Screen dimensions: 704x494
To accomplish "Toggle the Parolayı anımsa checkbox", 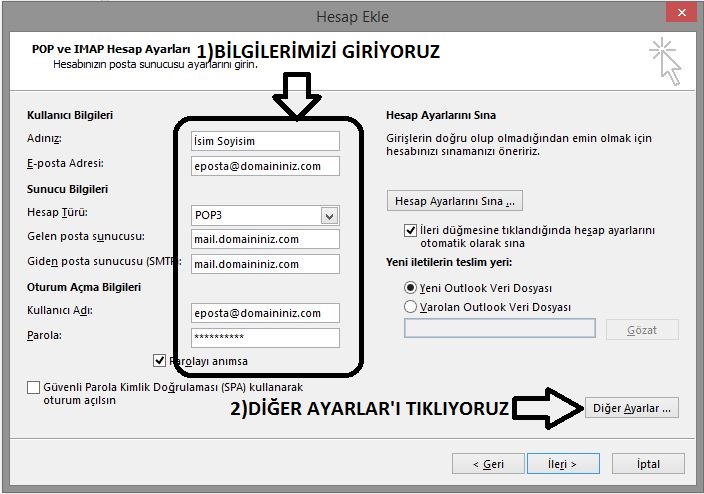I will (160, 361).
